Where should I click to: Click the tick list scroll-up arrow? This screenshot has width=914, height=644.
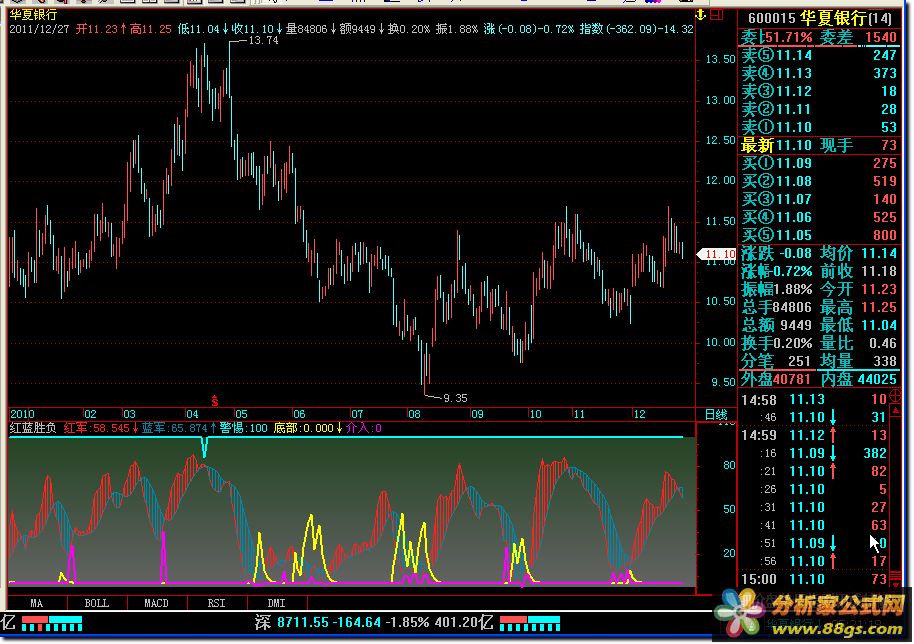coord(896,410)
